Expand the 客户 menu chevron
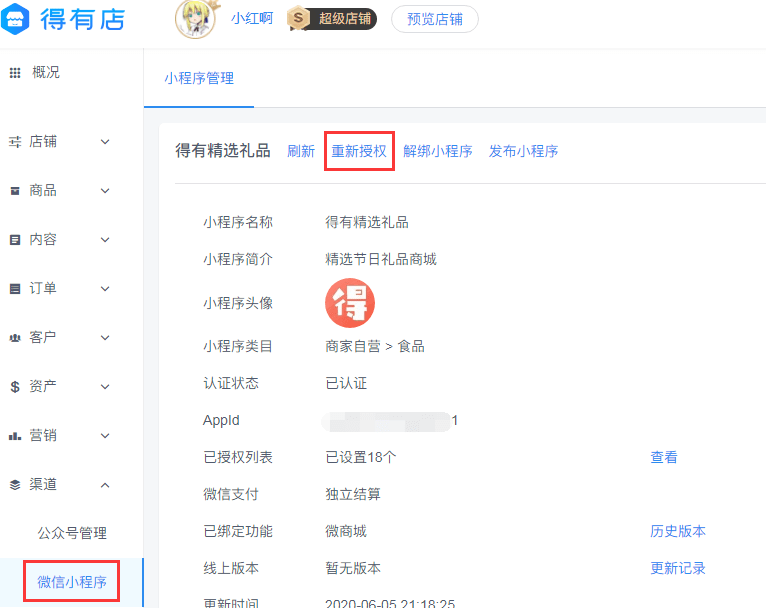The width and height of the screenshot is (766, 608). click(105, 337)
